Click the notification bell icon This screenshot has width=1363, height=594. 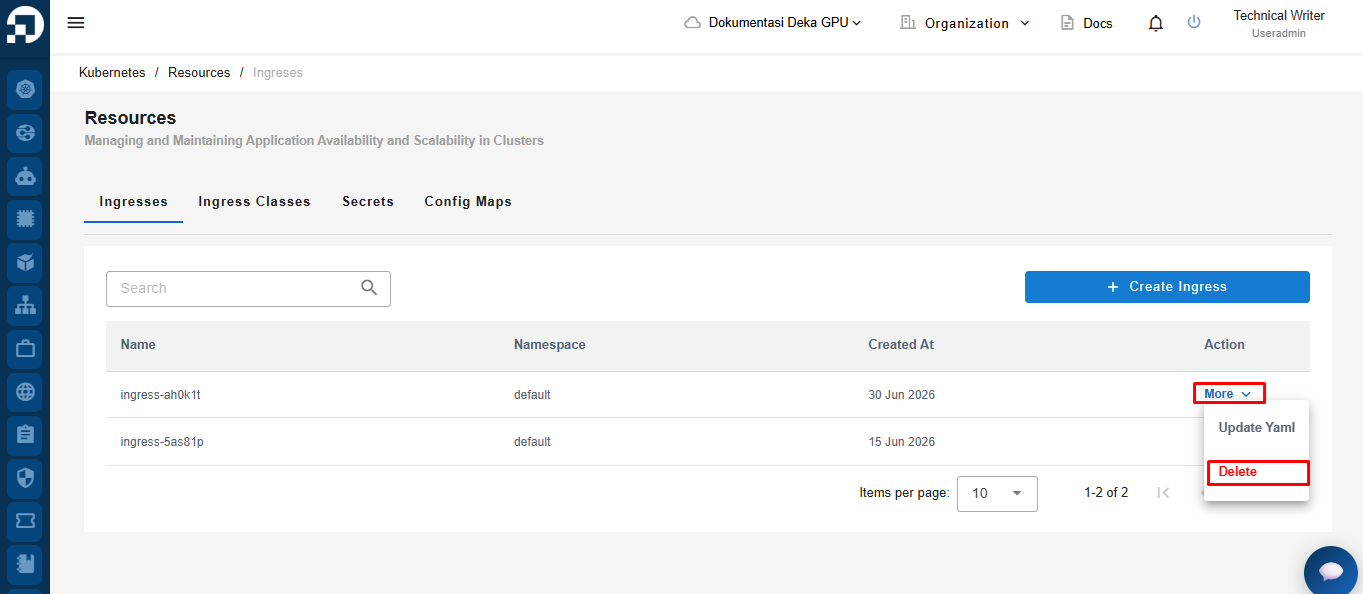coord(1156,23)
